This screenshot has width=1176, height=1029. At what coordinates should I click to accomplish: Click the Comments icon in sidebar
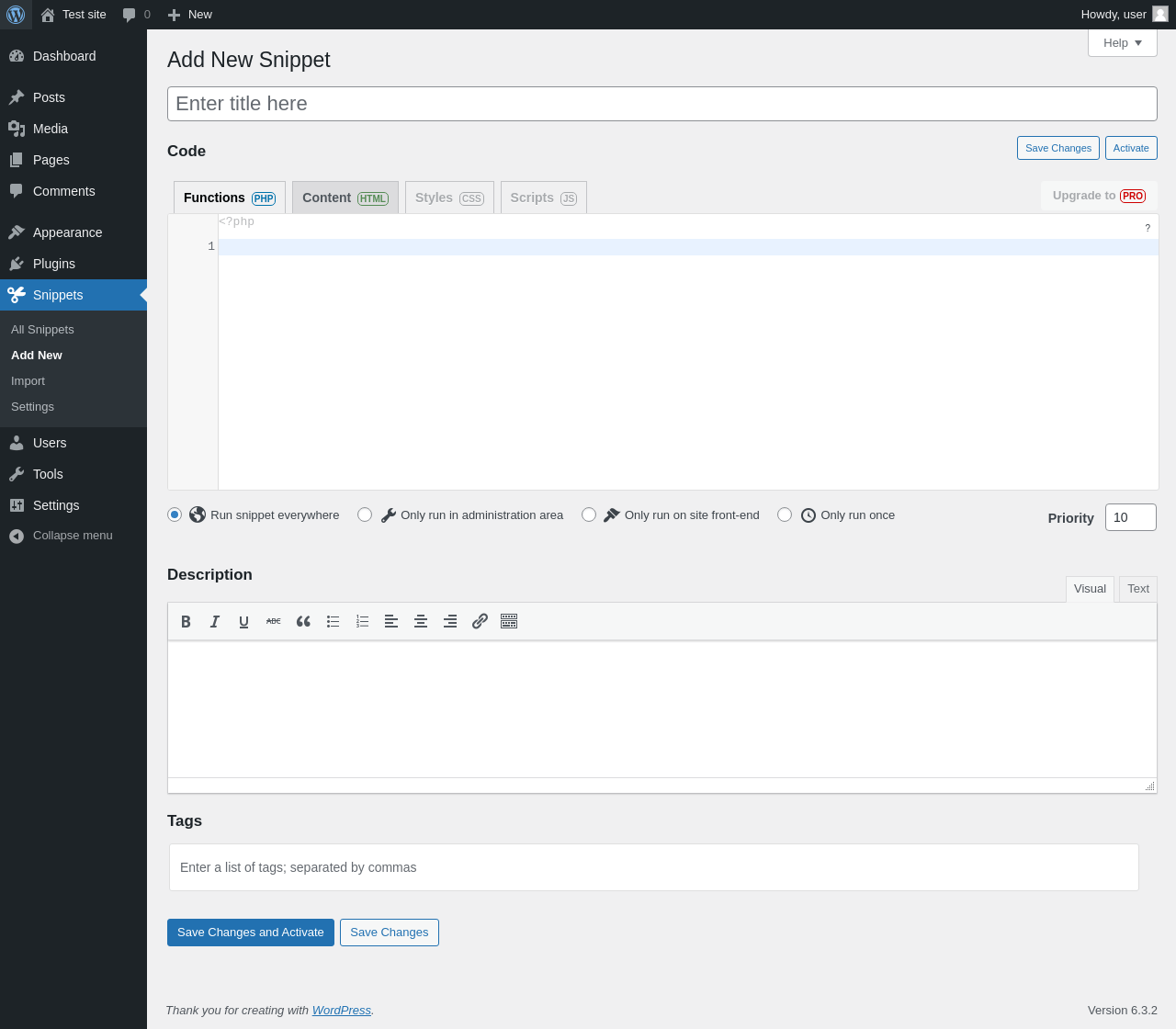(x=17, y=191)
